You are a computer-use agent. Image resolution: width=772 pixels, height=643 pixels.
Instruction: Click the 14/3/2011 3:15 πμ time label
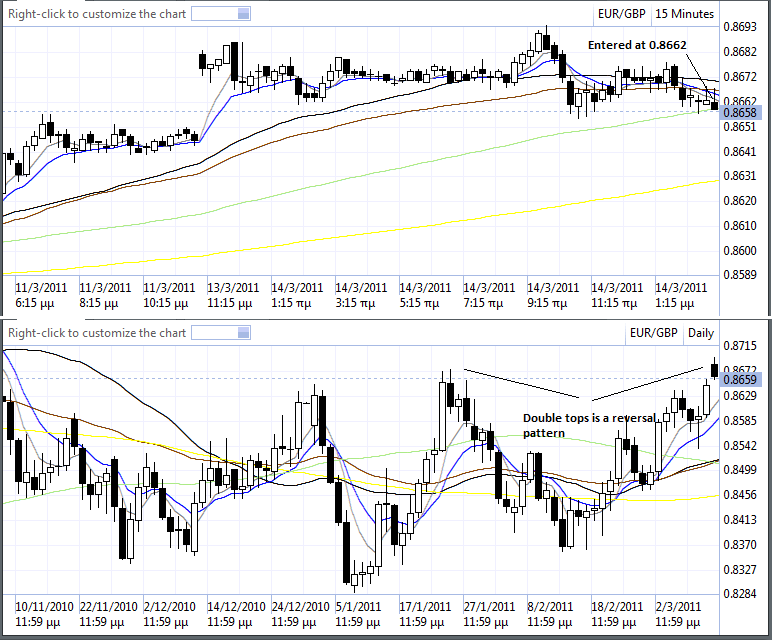pyautogui.click(x=361, y=295)
